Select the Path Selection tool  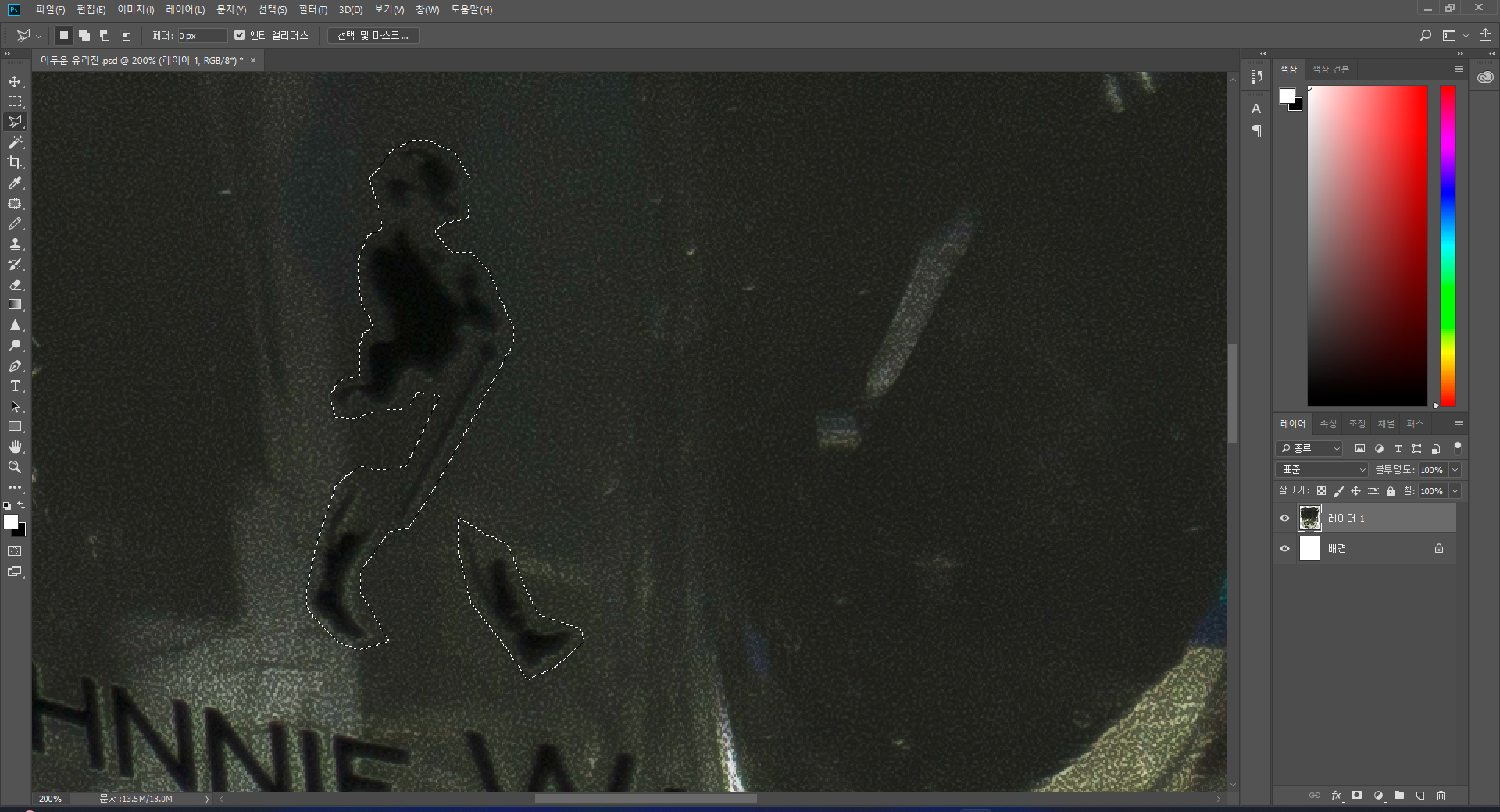click(15, 406)
